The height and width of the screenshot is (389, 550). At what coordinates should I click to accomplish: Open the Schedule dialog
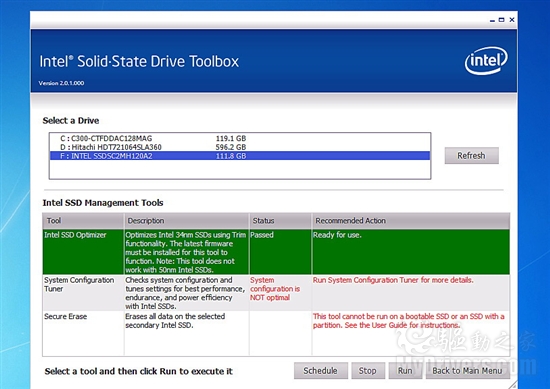pyautogui.click(x=321, y=371)
